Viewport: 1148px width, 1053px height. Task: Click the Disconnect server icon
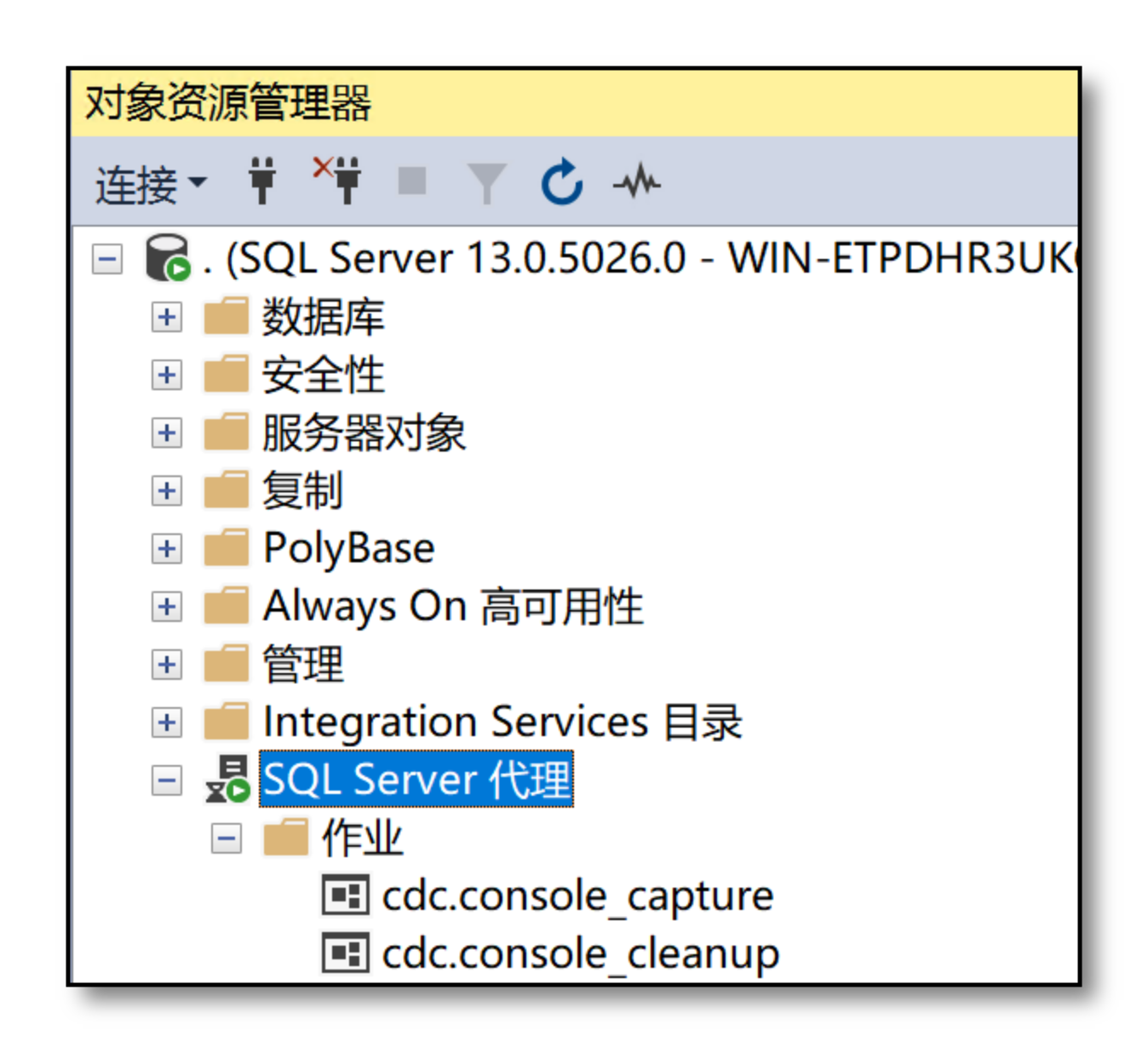(x=339, y=181)
